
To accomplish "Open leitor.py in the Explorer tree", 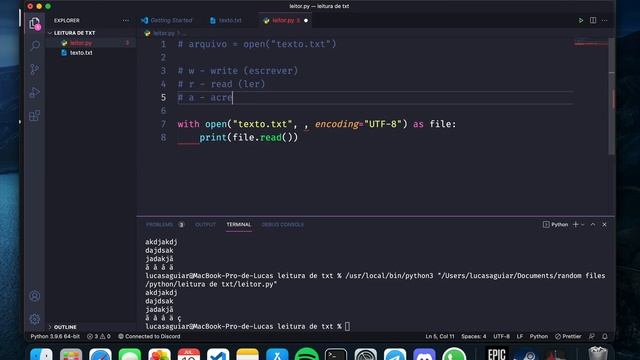I will (x=81, y=43).
